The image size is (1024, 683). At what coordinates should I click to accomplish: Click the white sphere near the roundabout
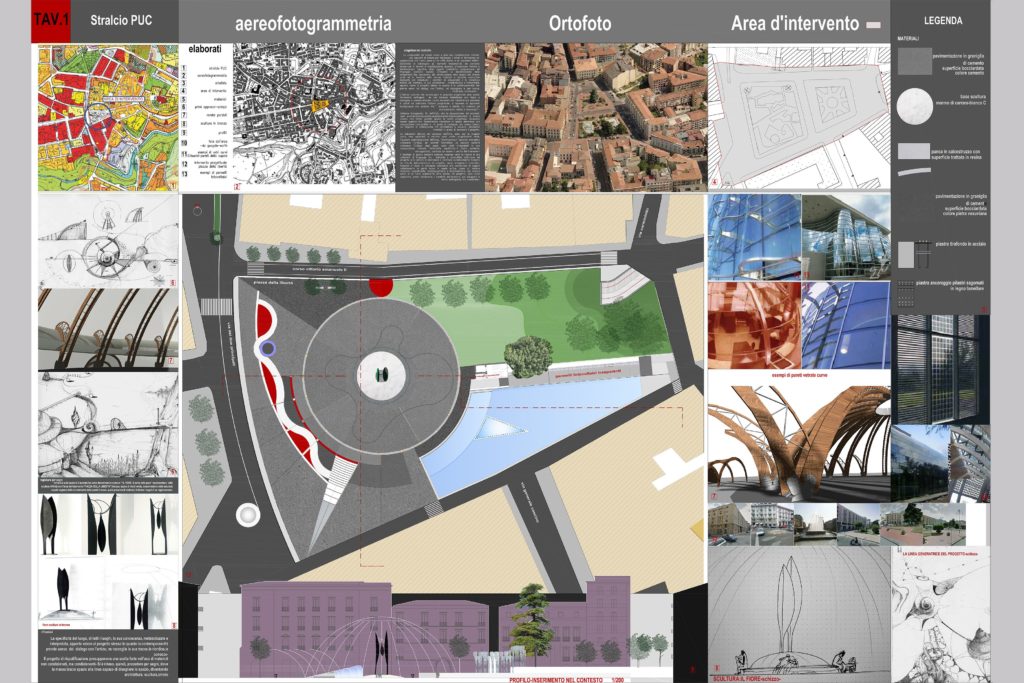click(x=248, y=516)
